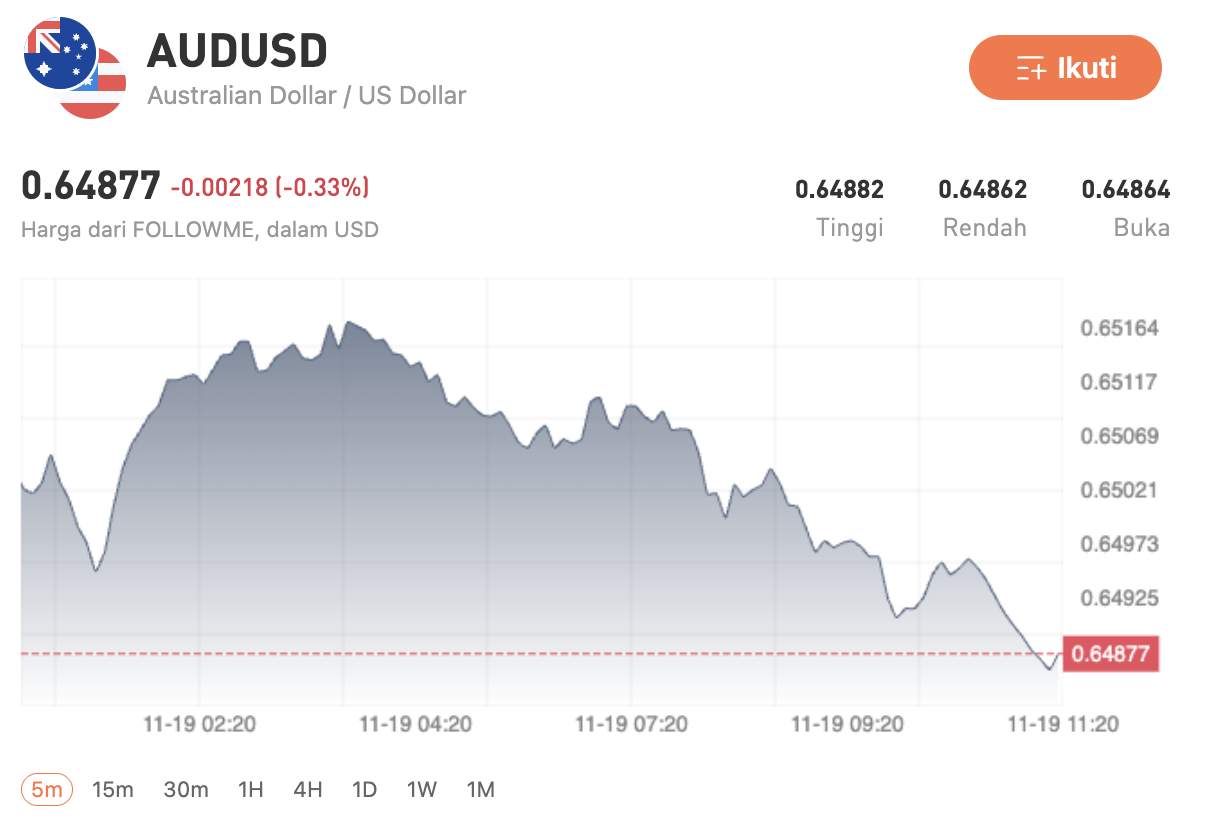Click the red current price tag 0.64877
This screenshot has width=1206, height=820.
(x=1113, y=651)
